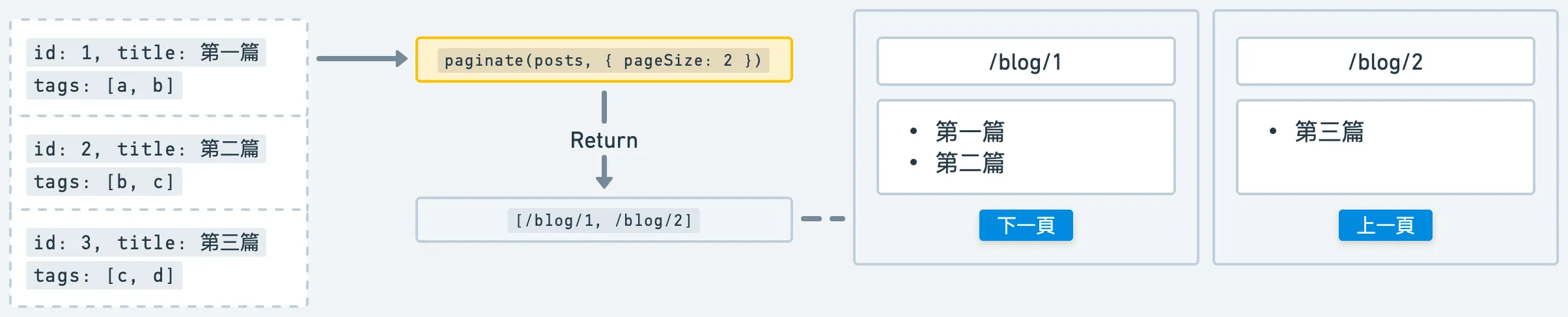Click the down arrow below Return
The image size is (1568, 317).
(604, 173)
